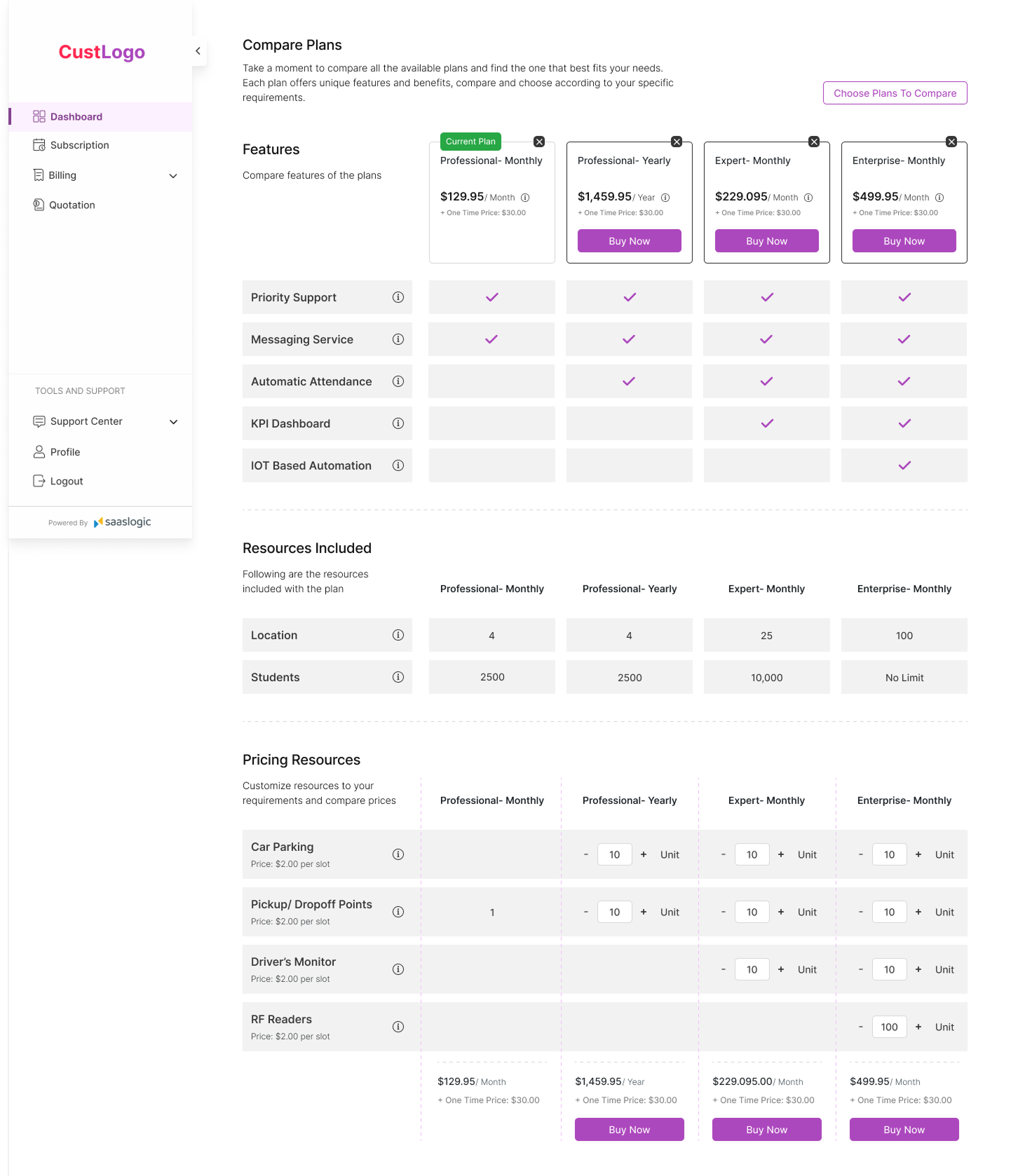Open price info for $1,459.95 Year plan

coord(665,198)
